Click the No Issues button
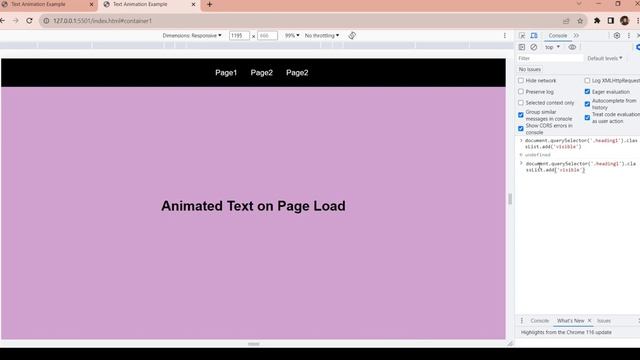 [530, 69]
